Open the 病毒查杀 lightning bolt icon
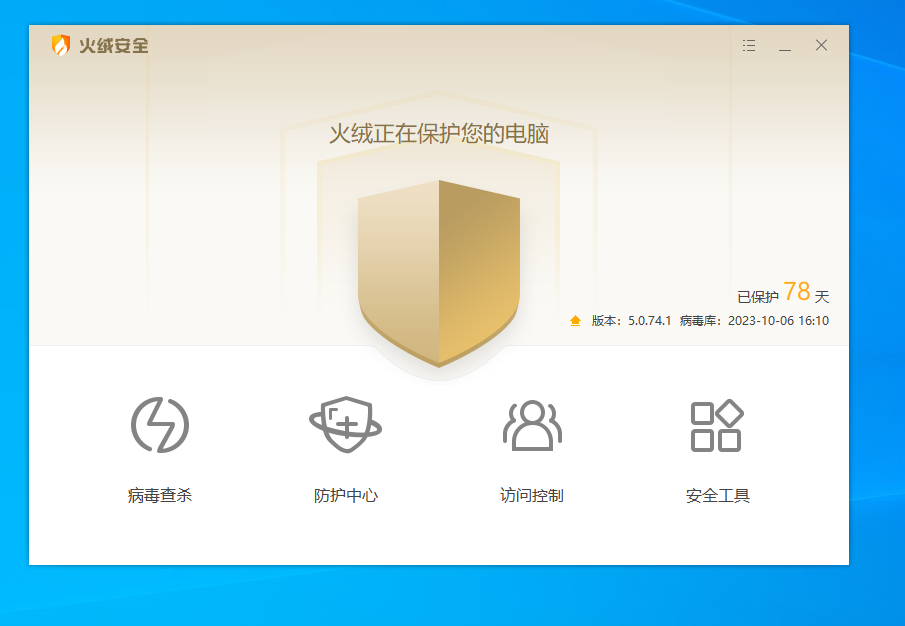This screenshot has width=905, height=626. pyautogui.click(x=160, y=425)
